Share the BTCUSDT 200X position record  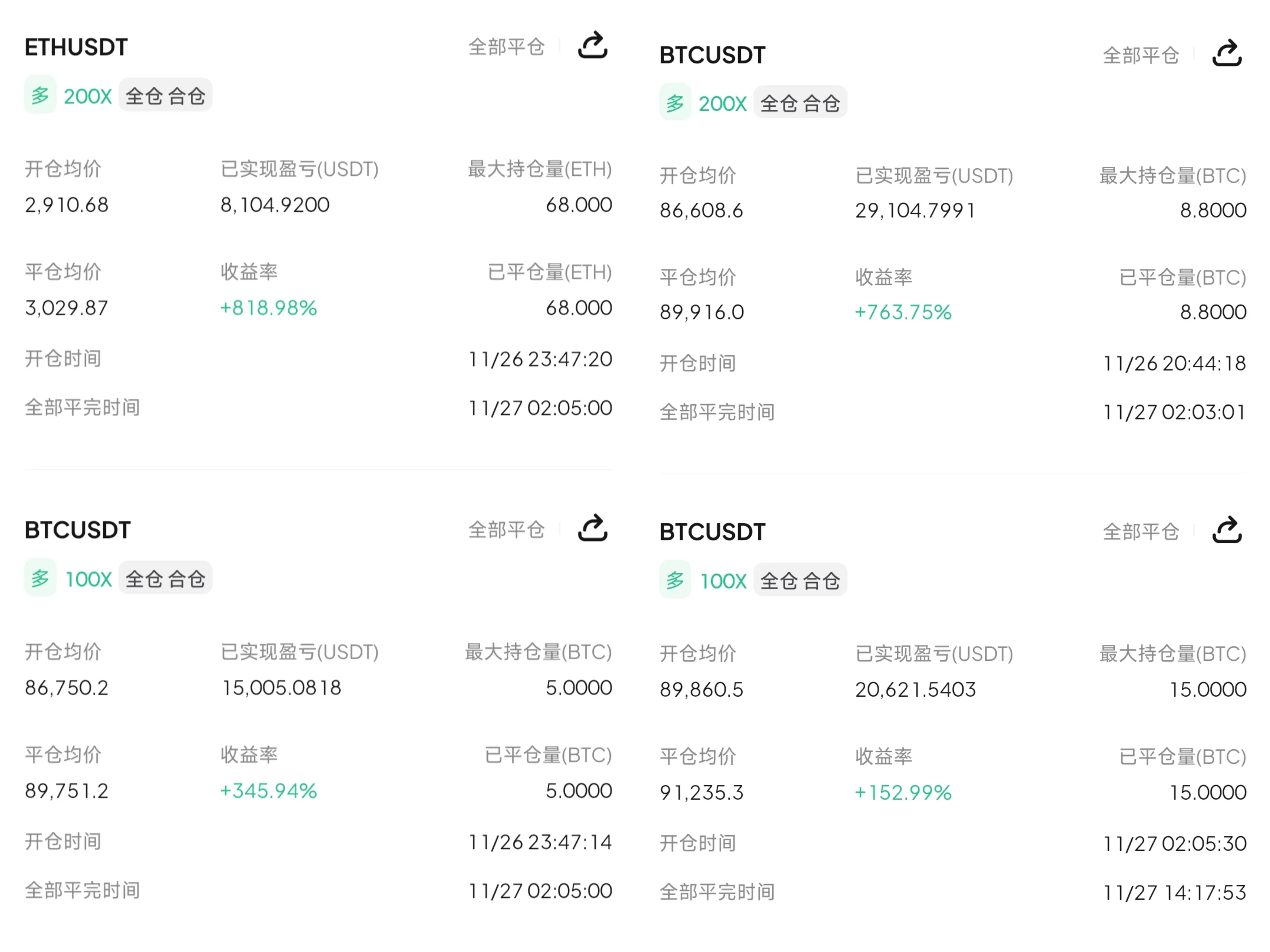pyautogui.click(x=1226, y=54)
